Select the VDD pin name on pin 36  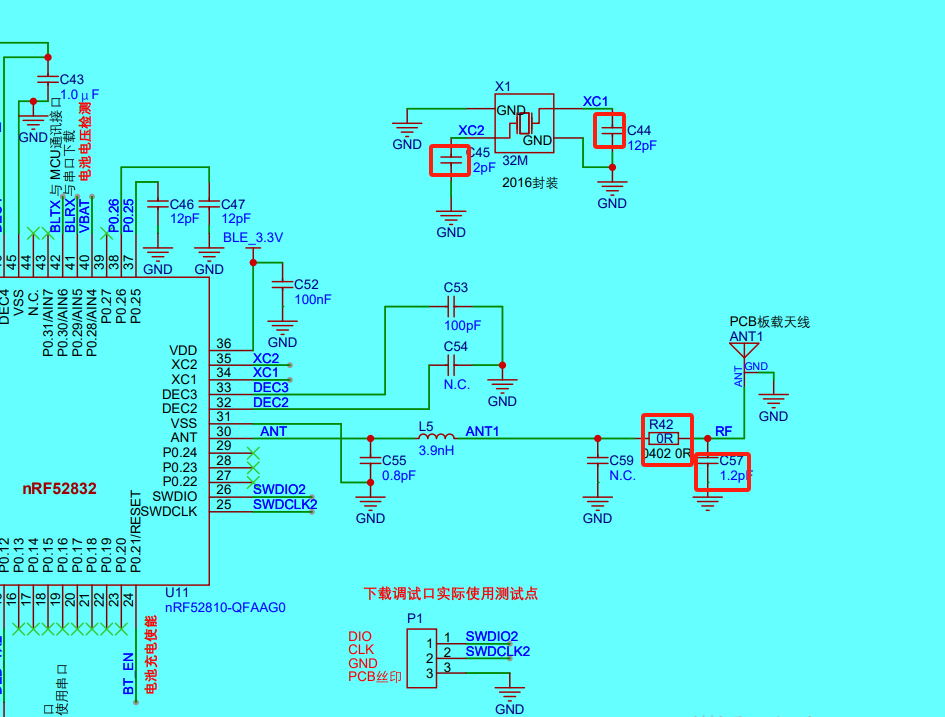pyautogui.click(x=183, y=350)
